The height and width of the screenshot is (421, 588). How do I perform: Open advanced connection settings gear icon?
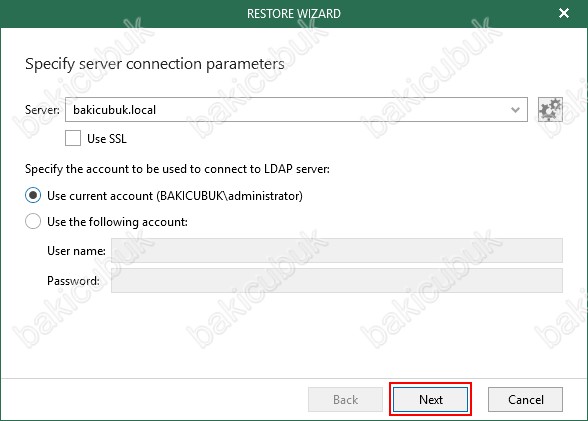pos(550,109)
